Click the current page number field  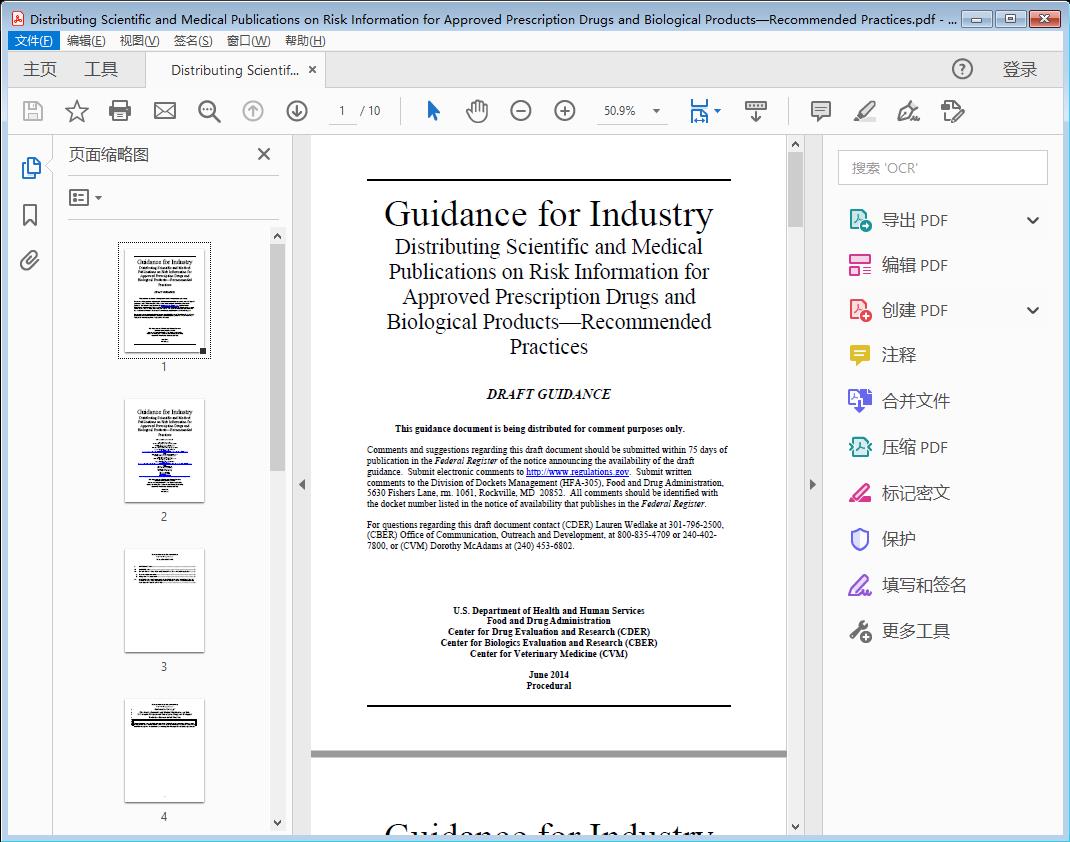pyautogui.click(x=343, y=111)
